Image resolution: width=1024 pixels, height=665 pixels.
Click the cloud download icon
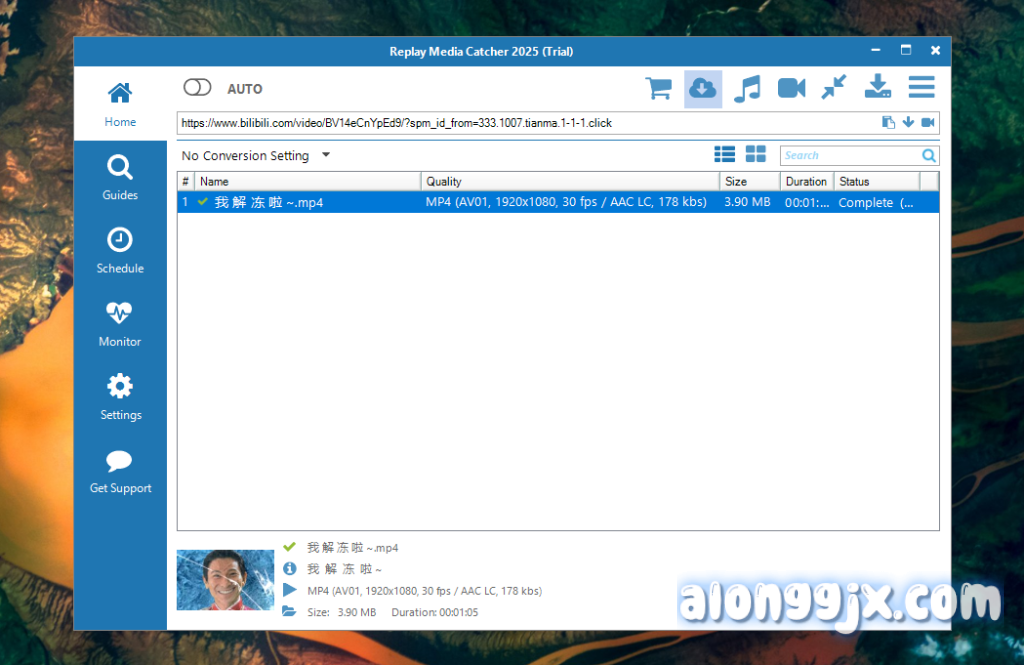pos(703,89)
